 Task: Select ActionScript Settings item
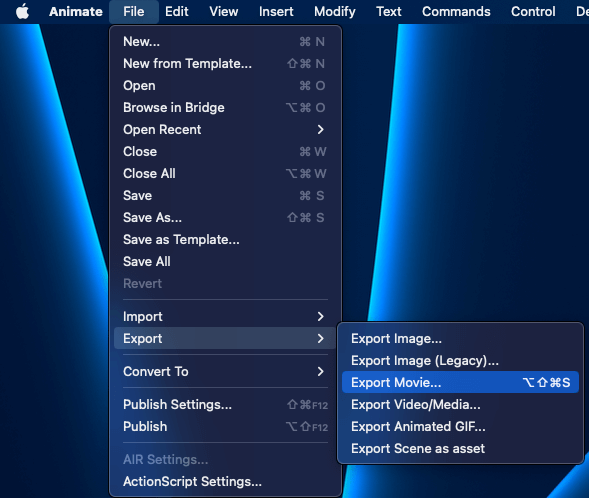225,481
